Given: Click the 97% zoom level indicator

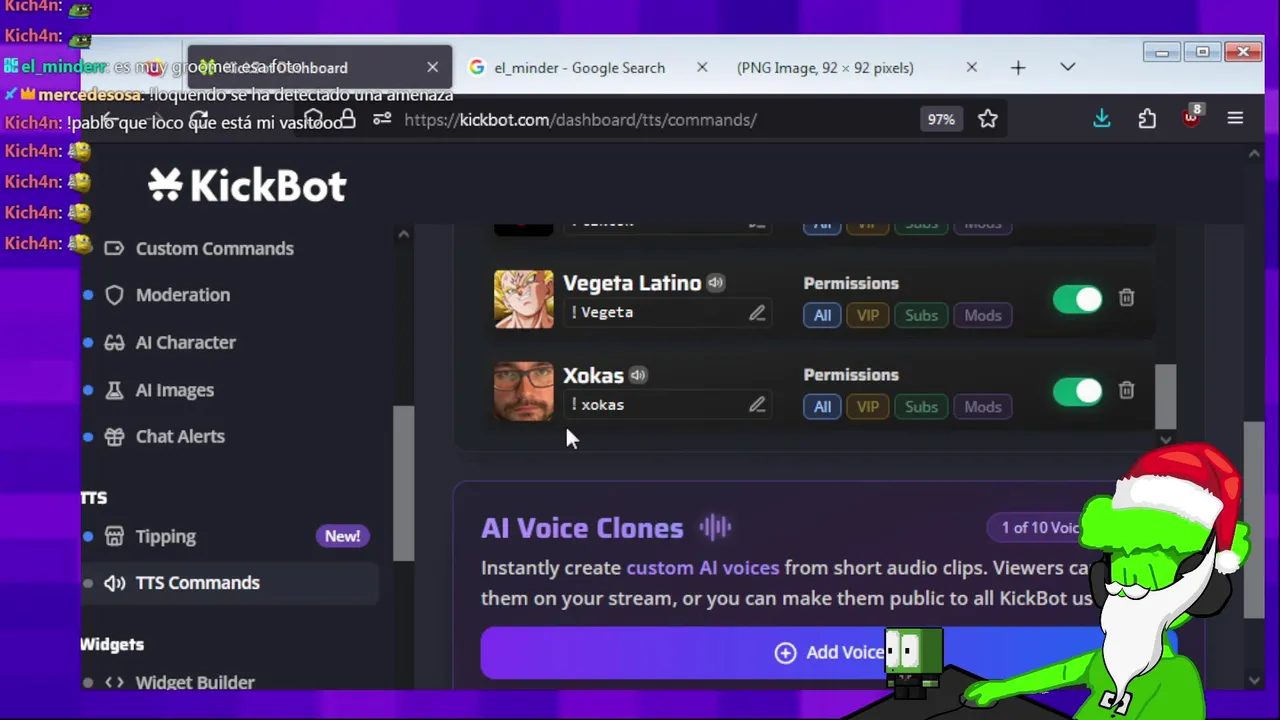Looking at the screenshot, I should click(941, 119).
